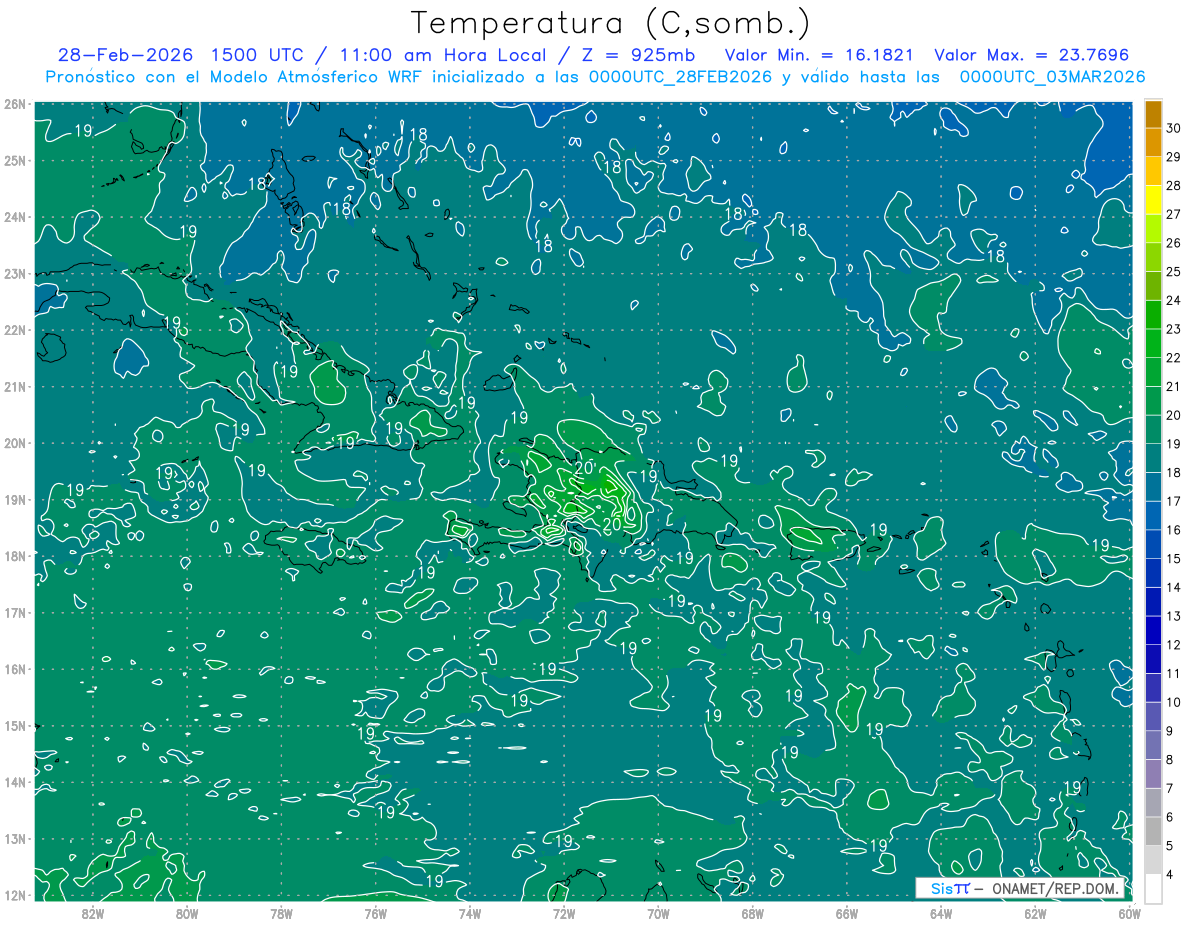Click the 26N latitude axis label

[15, 104]
